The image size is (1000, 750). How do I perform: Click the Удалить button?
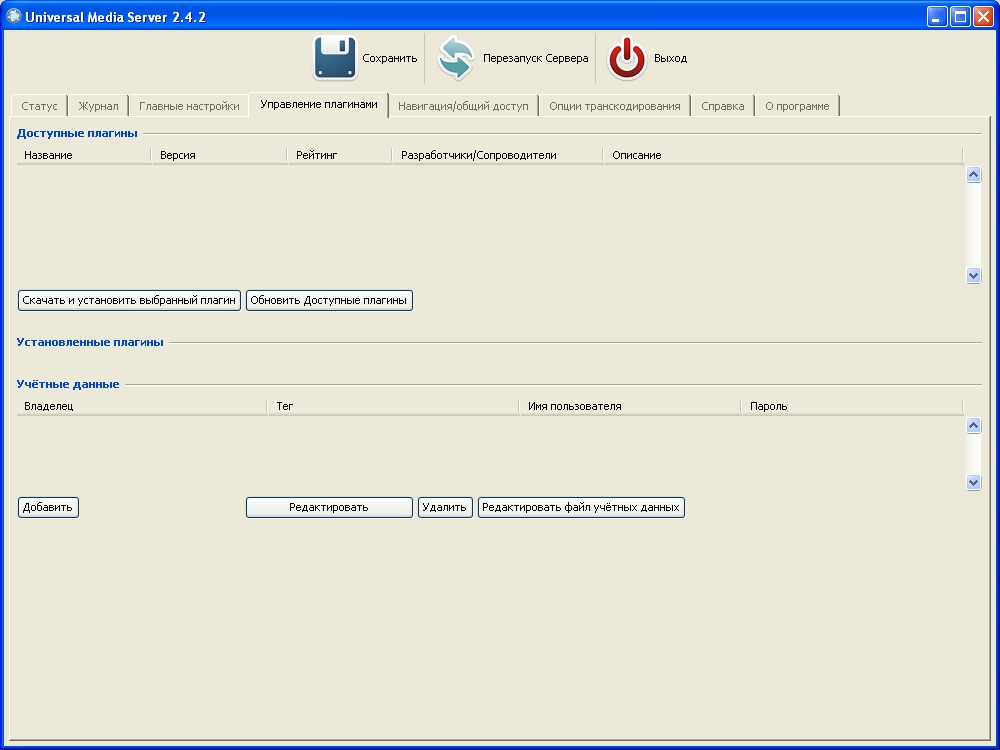tap(445, 508)
